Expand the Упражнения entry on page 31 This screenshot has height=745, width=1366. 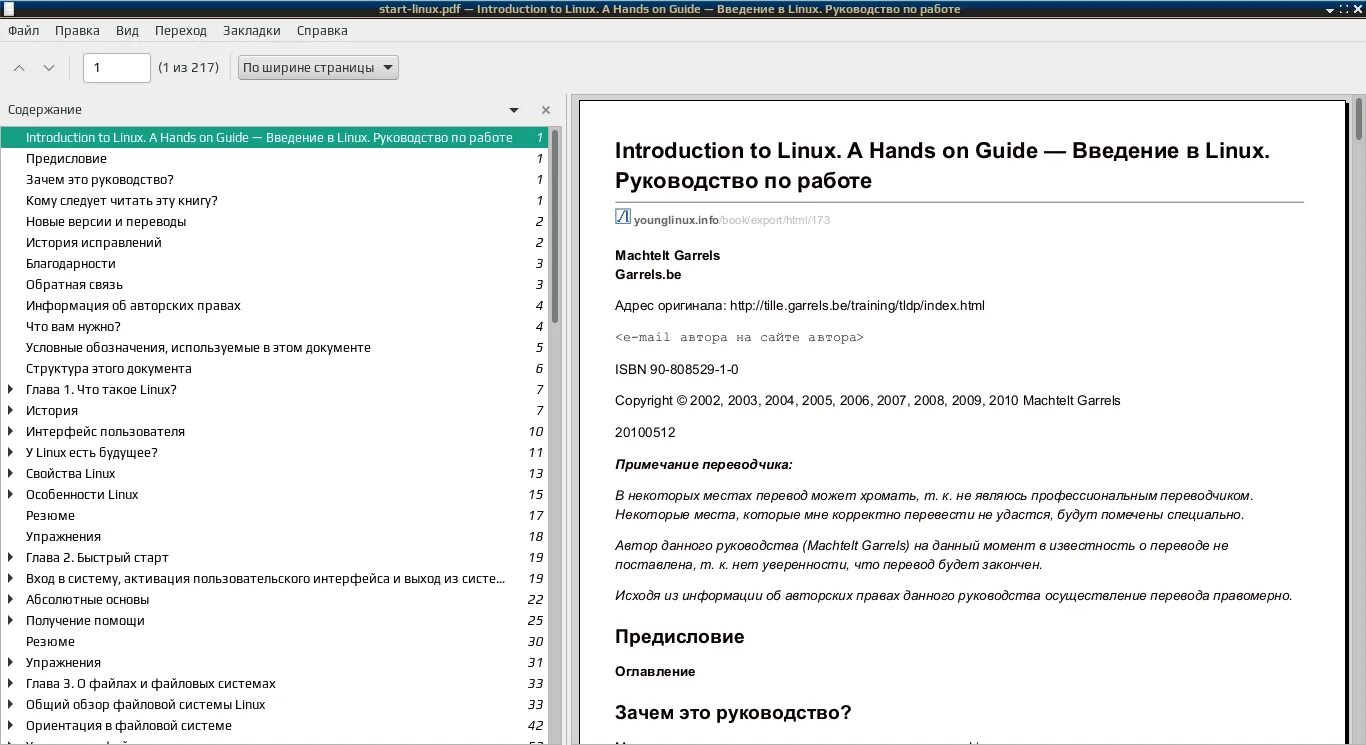coord(11,663)
